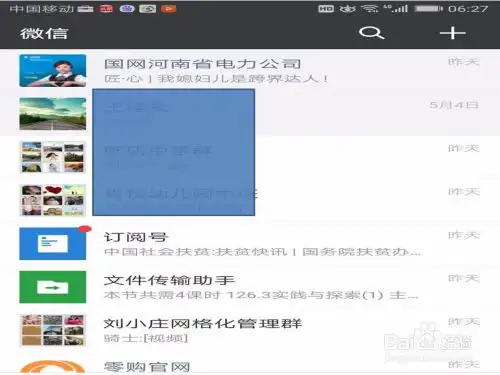Tap the plus icon in header

(452, 33)
